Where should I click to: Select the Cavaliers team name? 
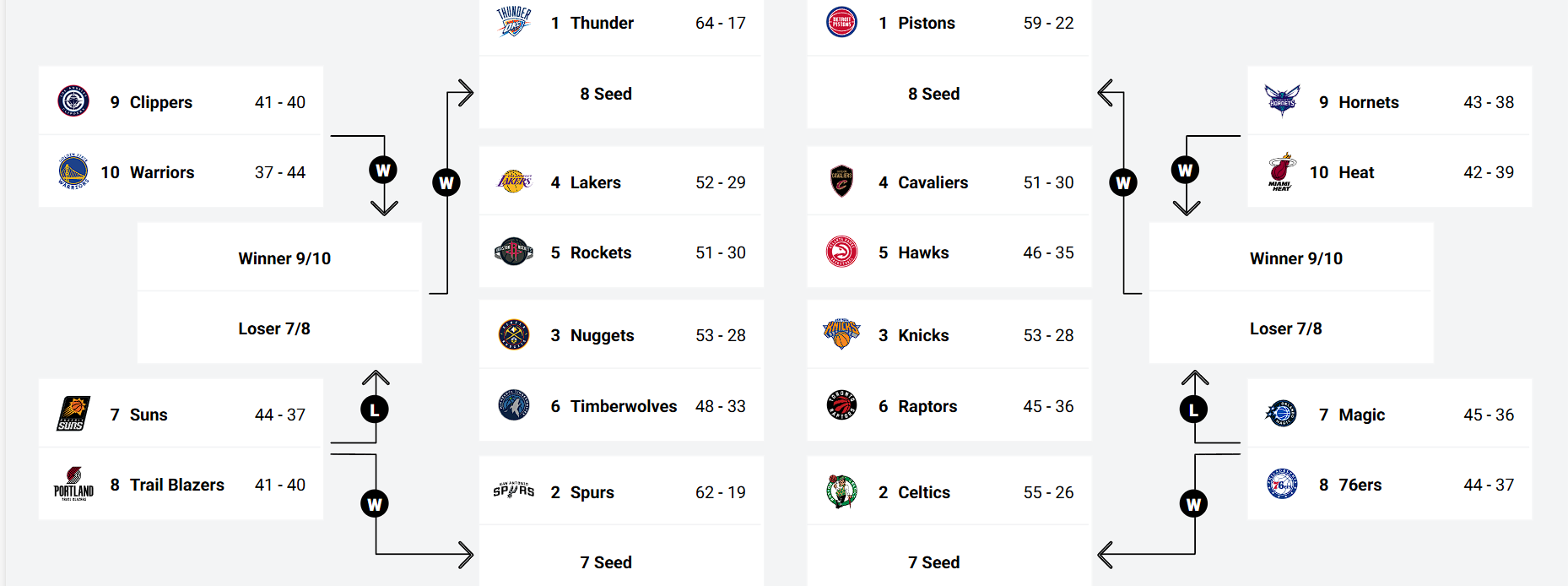(x=933, y=182)
